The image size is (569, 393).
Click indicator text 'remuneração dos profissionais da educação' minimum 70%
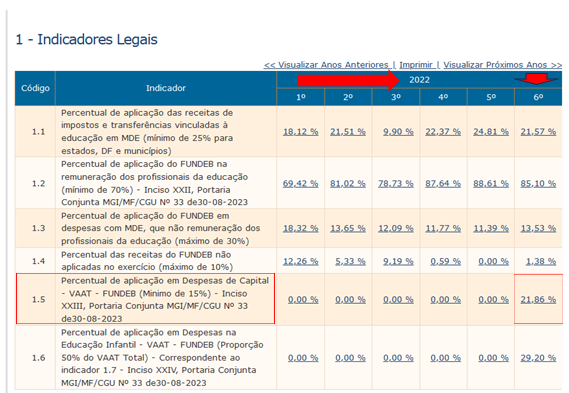pyautogui.click(x=155, y=183)
